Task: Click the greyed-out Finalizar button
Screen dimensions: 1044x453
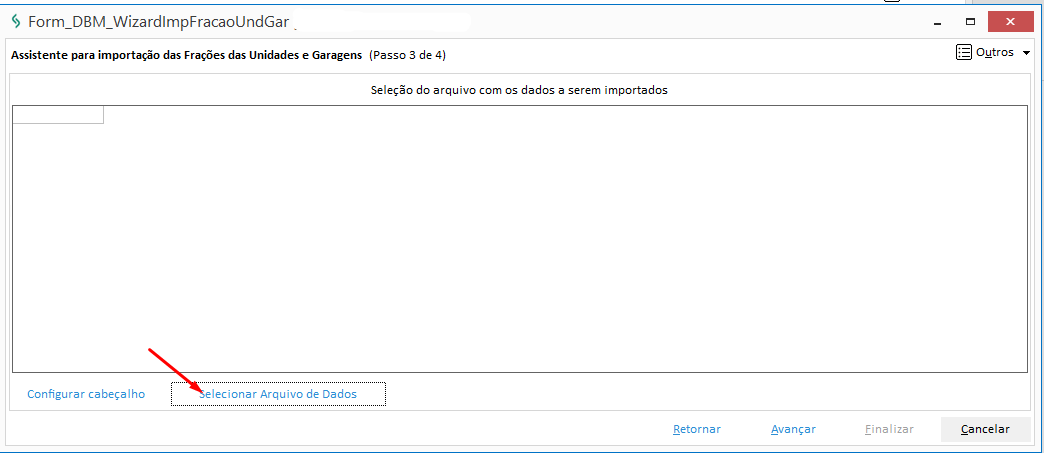Action: [x=889, y=429]
